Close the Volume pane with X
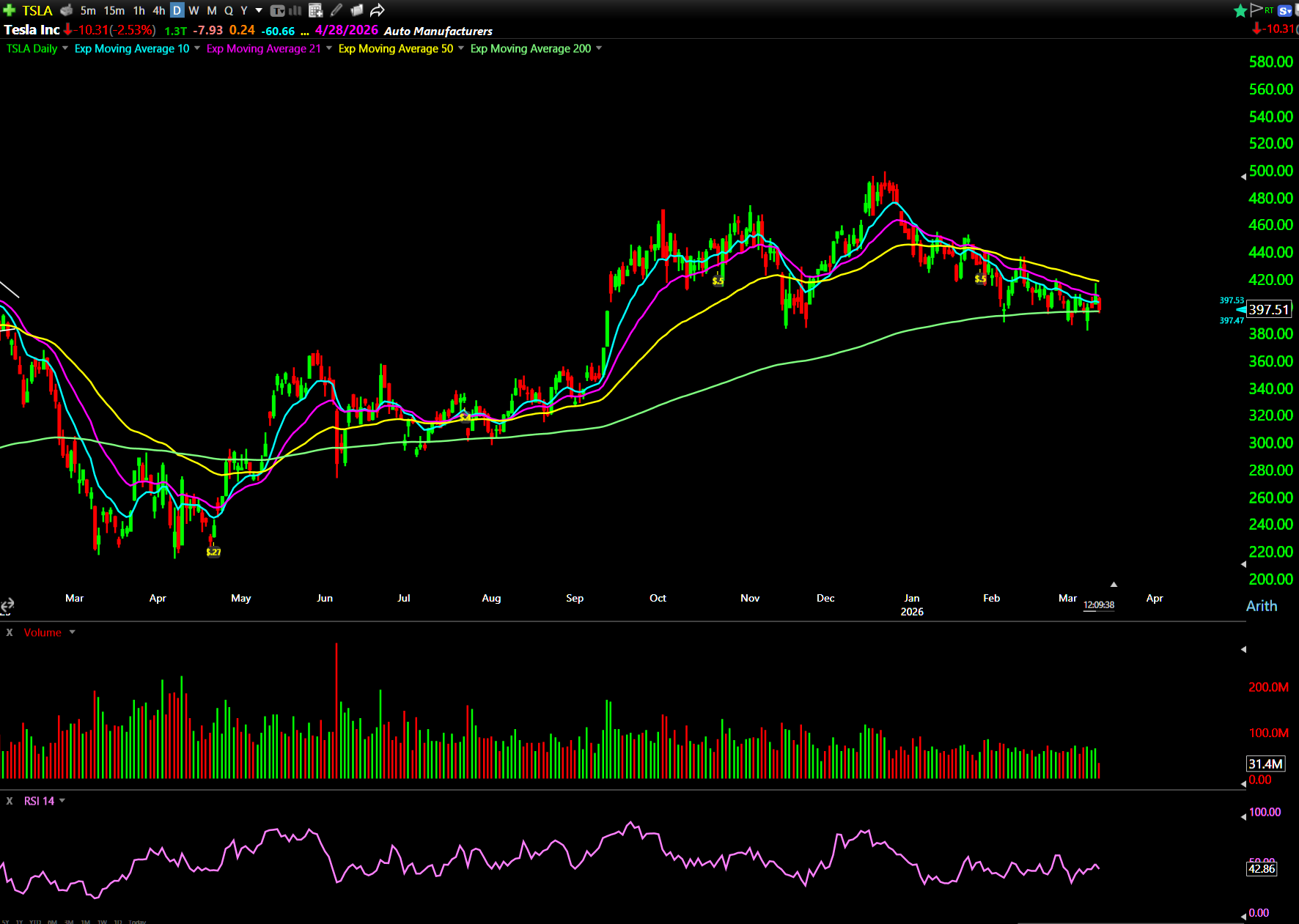The width and height of the screenshot is (1299, 924). (x=10, y=632)
